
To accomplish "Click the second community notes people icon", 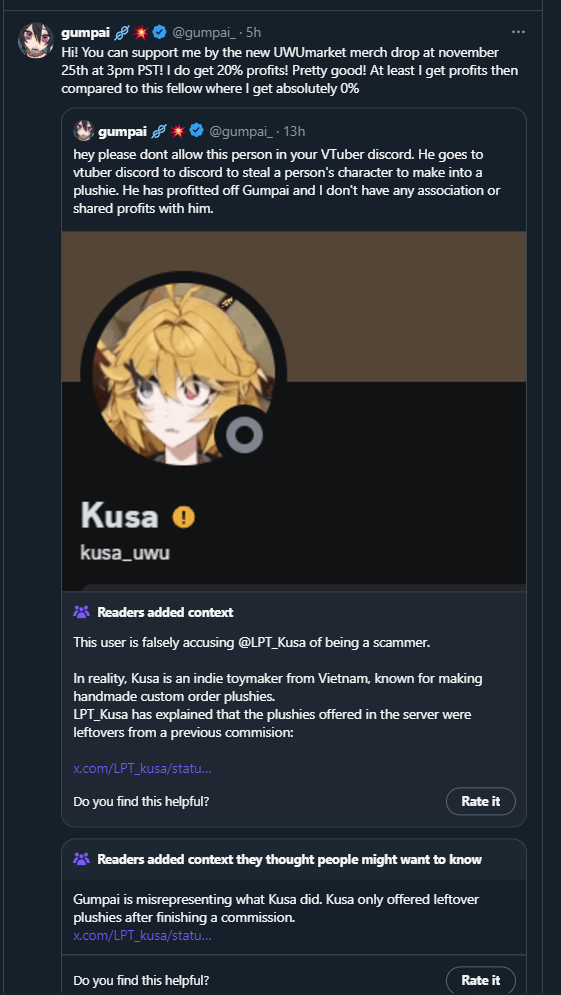I will (x=82, y=859).
